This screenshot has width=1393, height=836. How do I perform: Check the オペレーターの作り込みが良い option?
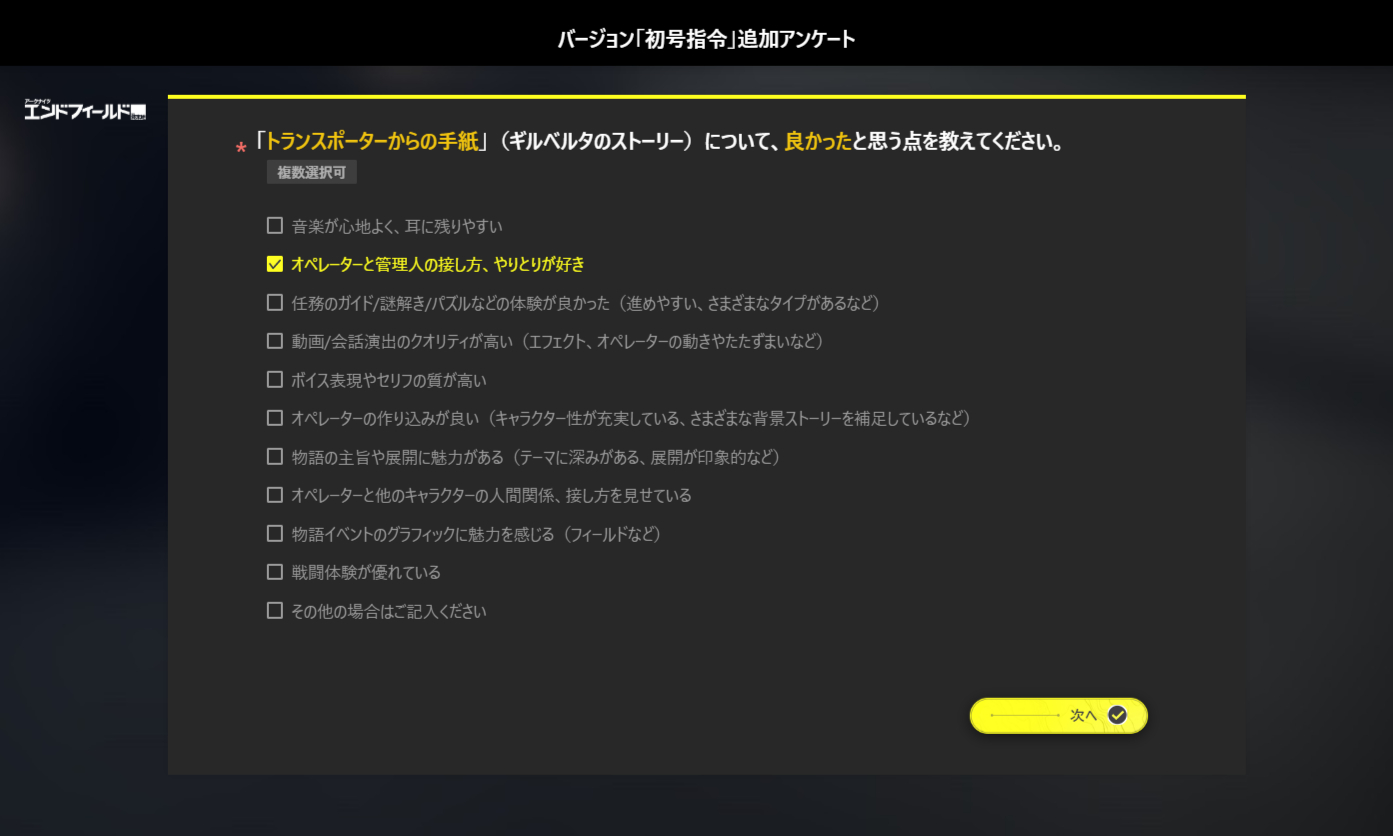pyautogui.click(x=275, y=418)
